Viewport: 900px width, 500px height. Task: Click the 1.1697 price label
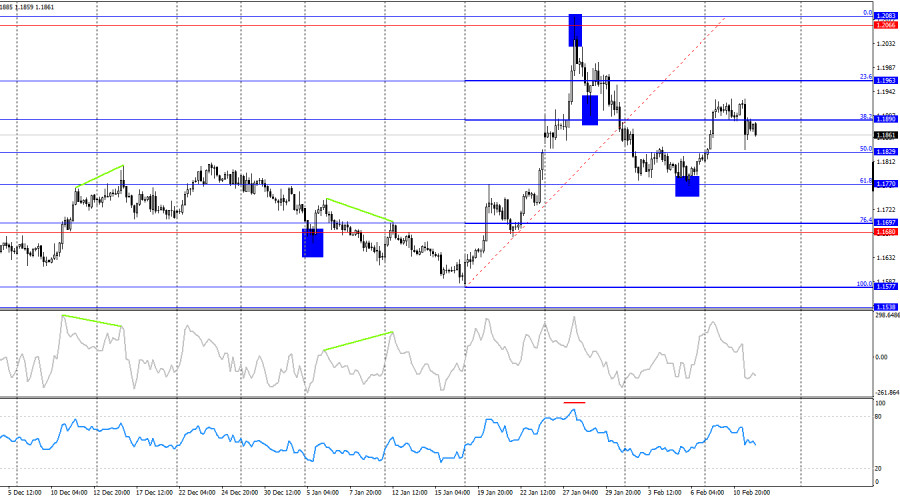[x=886, y=223]
